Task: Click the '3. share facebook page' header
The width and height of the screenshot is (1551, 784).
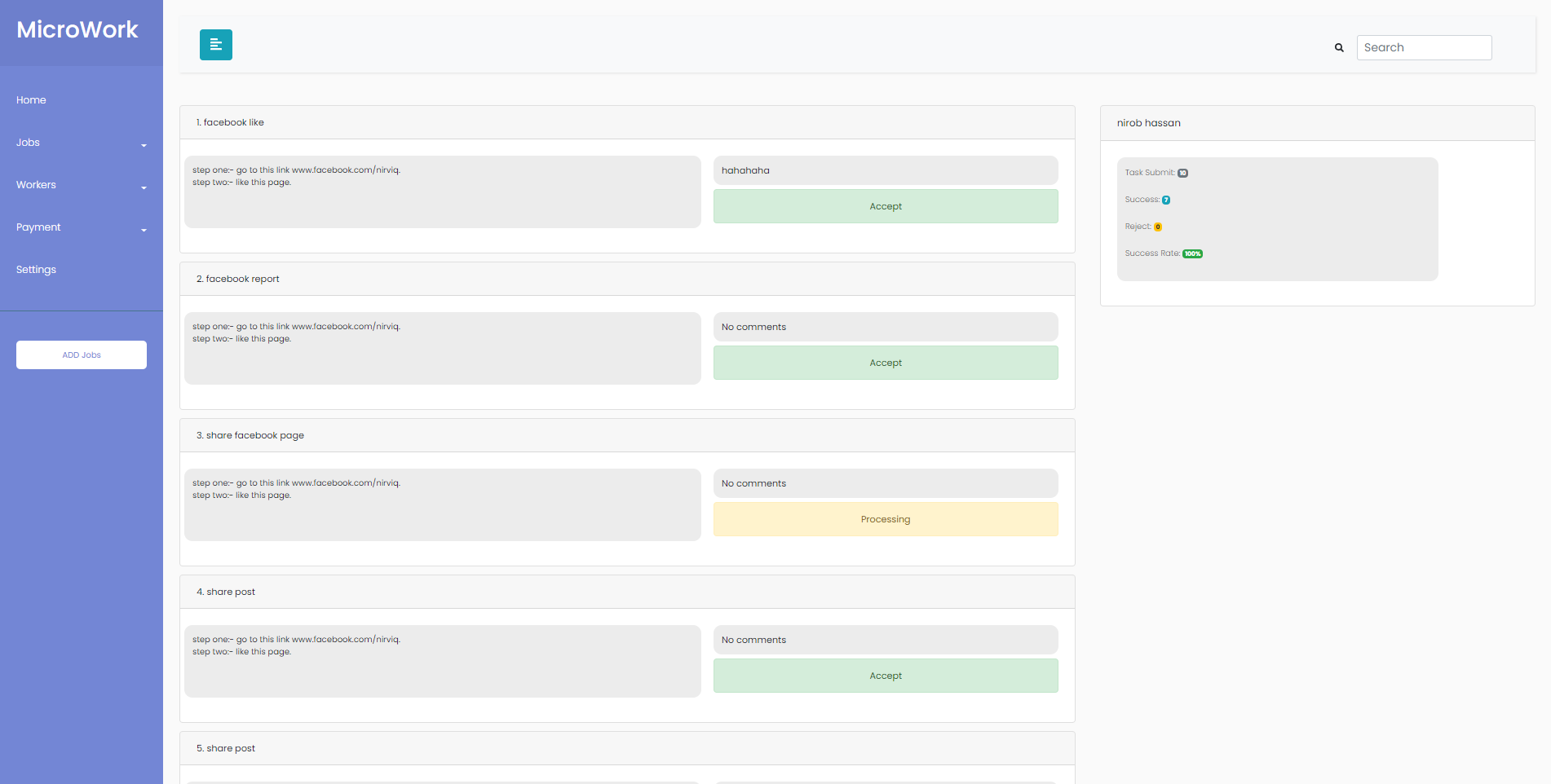Action: 627,435
